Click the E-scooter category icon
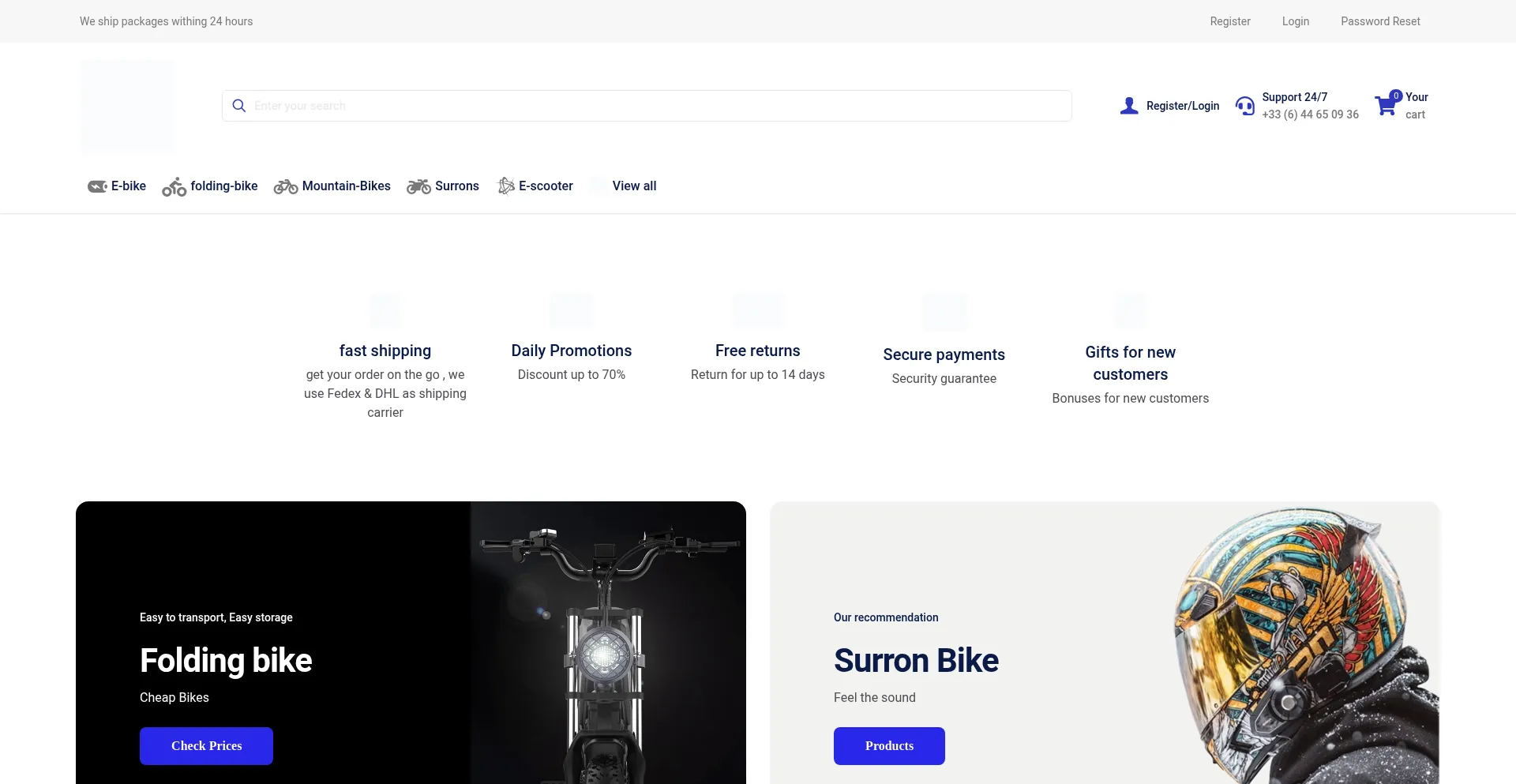The width and height of the screenshot is (1516, 784). click(x=506, y=186)
